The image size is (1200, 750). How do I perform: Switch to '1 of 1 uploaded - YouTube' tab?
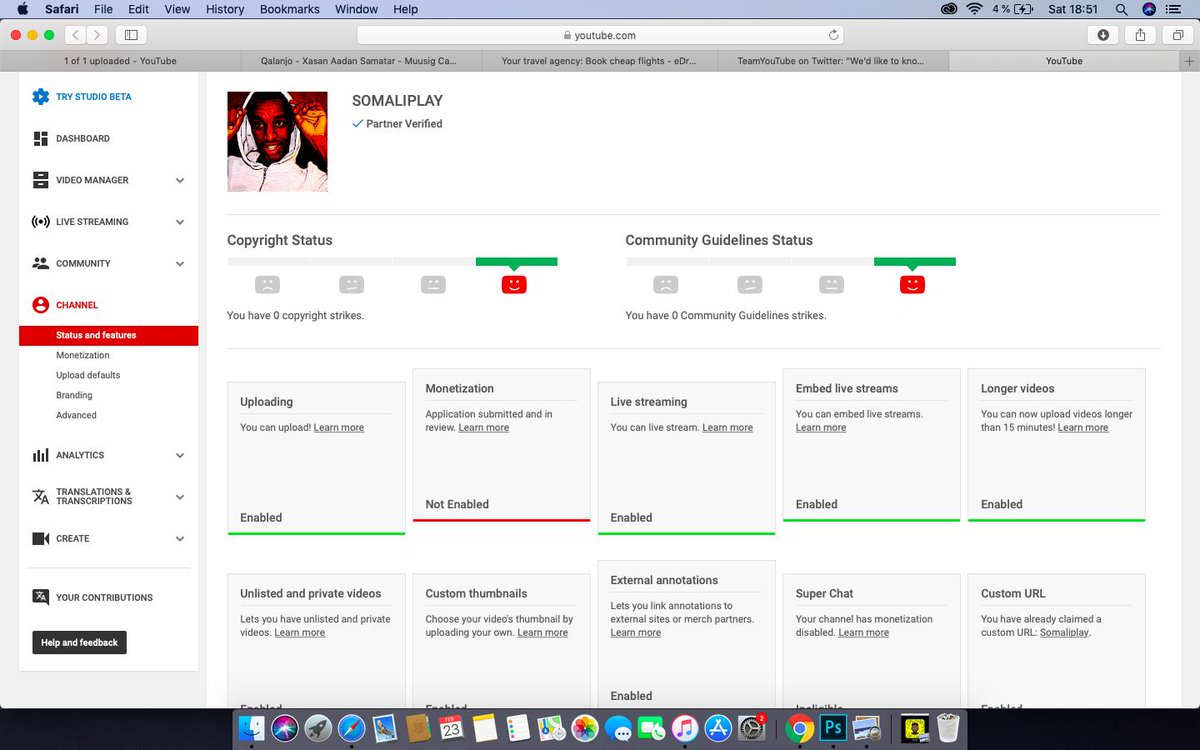[x=120, y=61]
